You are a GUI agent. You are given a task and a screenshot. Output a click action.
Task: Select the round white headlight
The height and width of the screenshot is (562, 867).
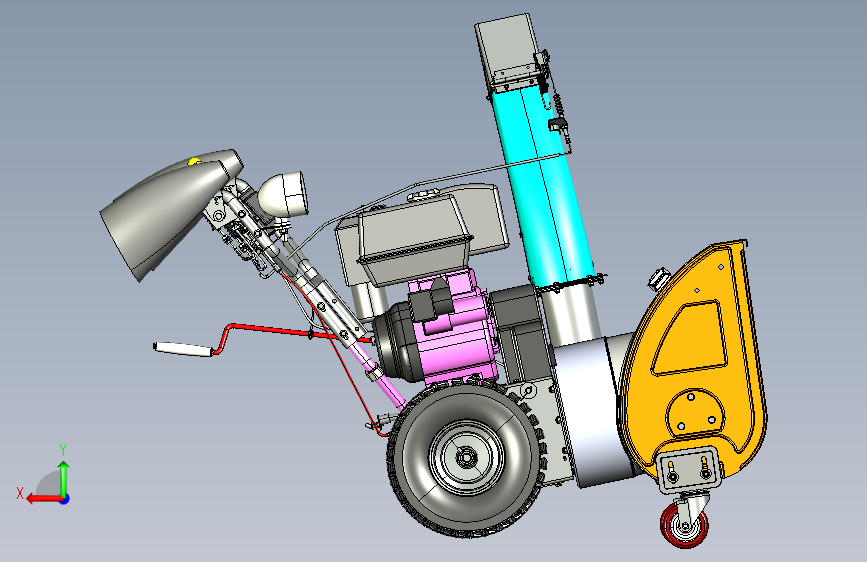[284, 194]
